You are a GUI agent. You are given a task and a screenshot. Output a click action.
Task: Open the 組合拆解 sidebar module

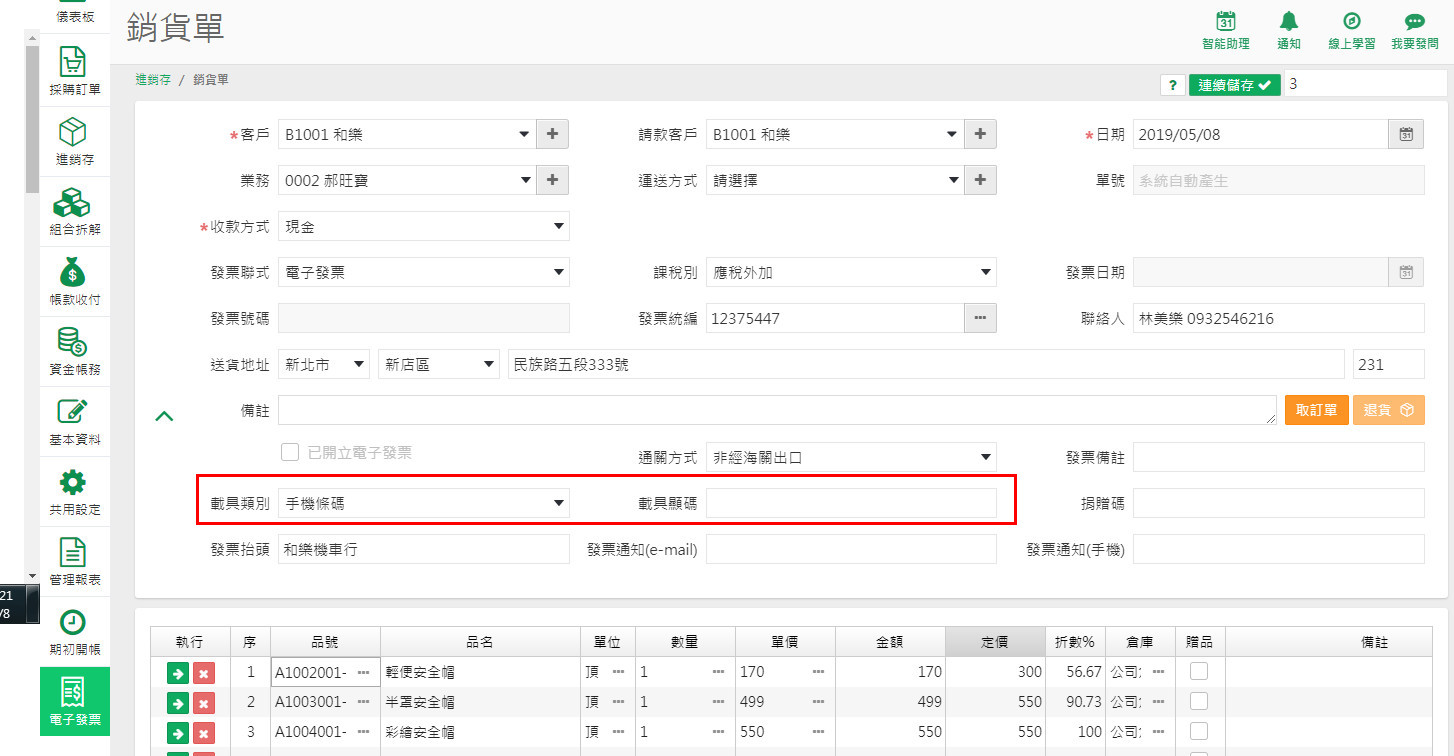click(x=75, y=210)
